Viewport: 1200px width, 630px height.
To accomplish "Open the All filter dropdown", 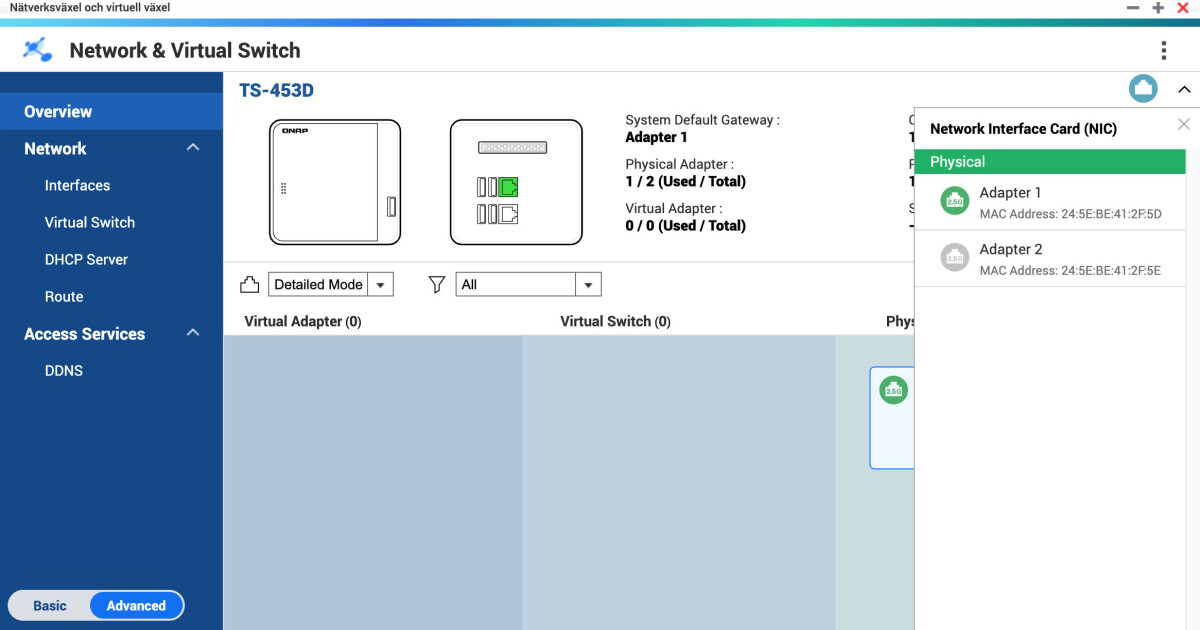I will point(528,284).
